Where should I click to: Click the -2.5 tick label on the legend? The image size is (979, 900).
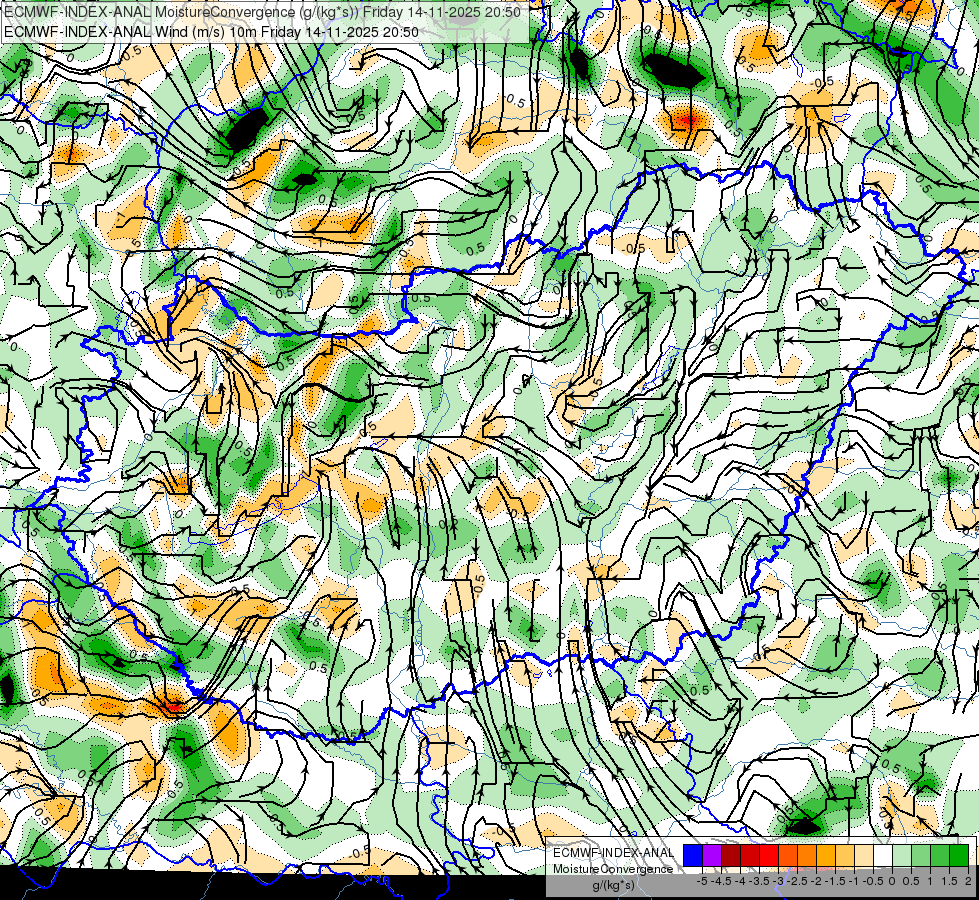pos(797,881)
